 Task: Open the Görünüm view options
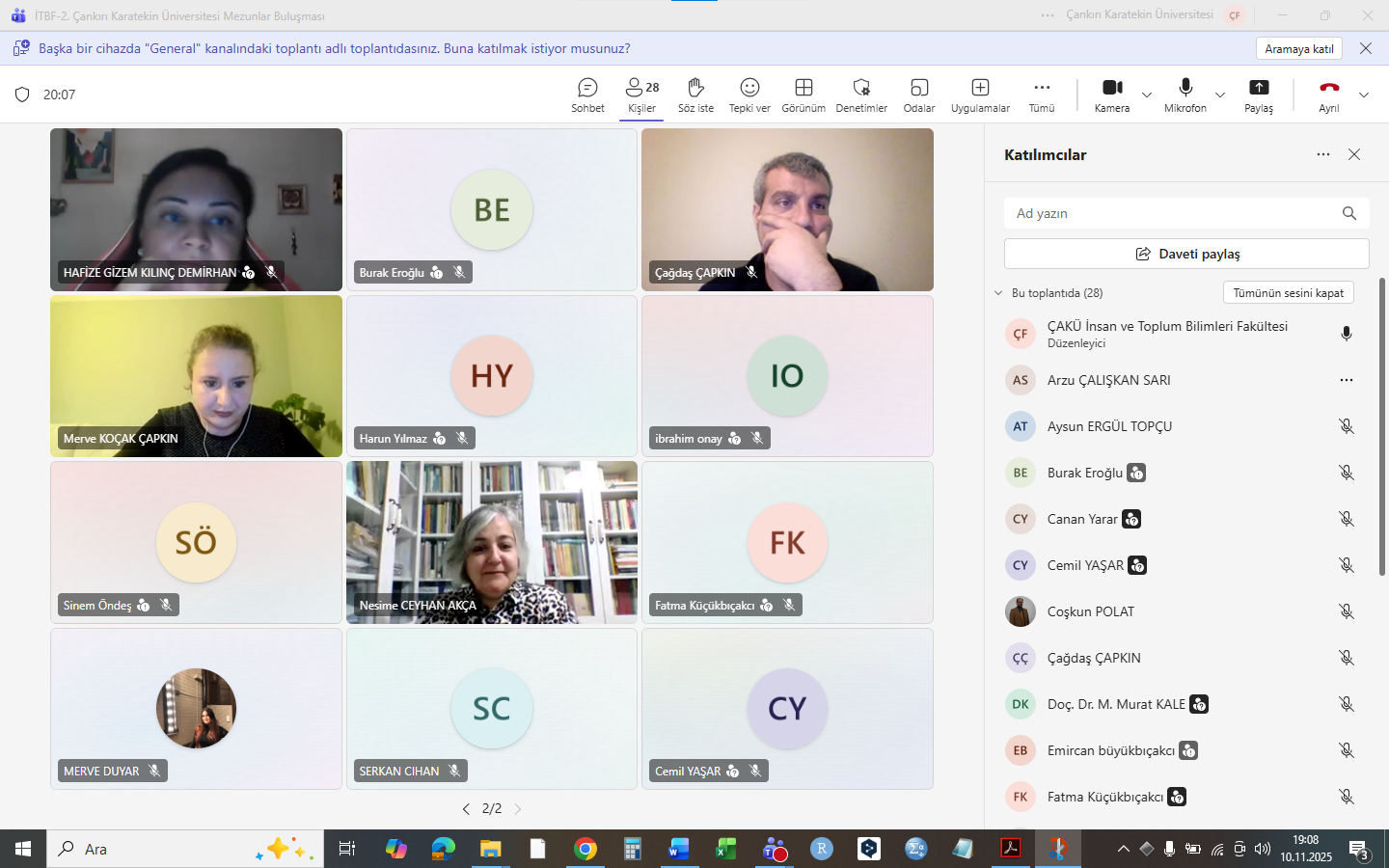click(803, 95)
